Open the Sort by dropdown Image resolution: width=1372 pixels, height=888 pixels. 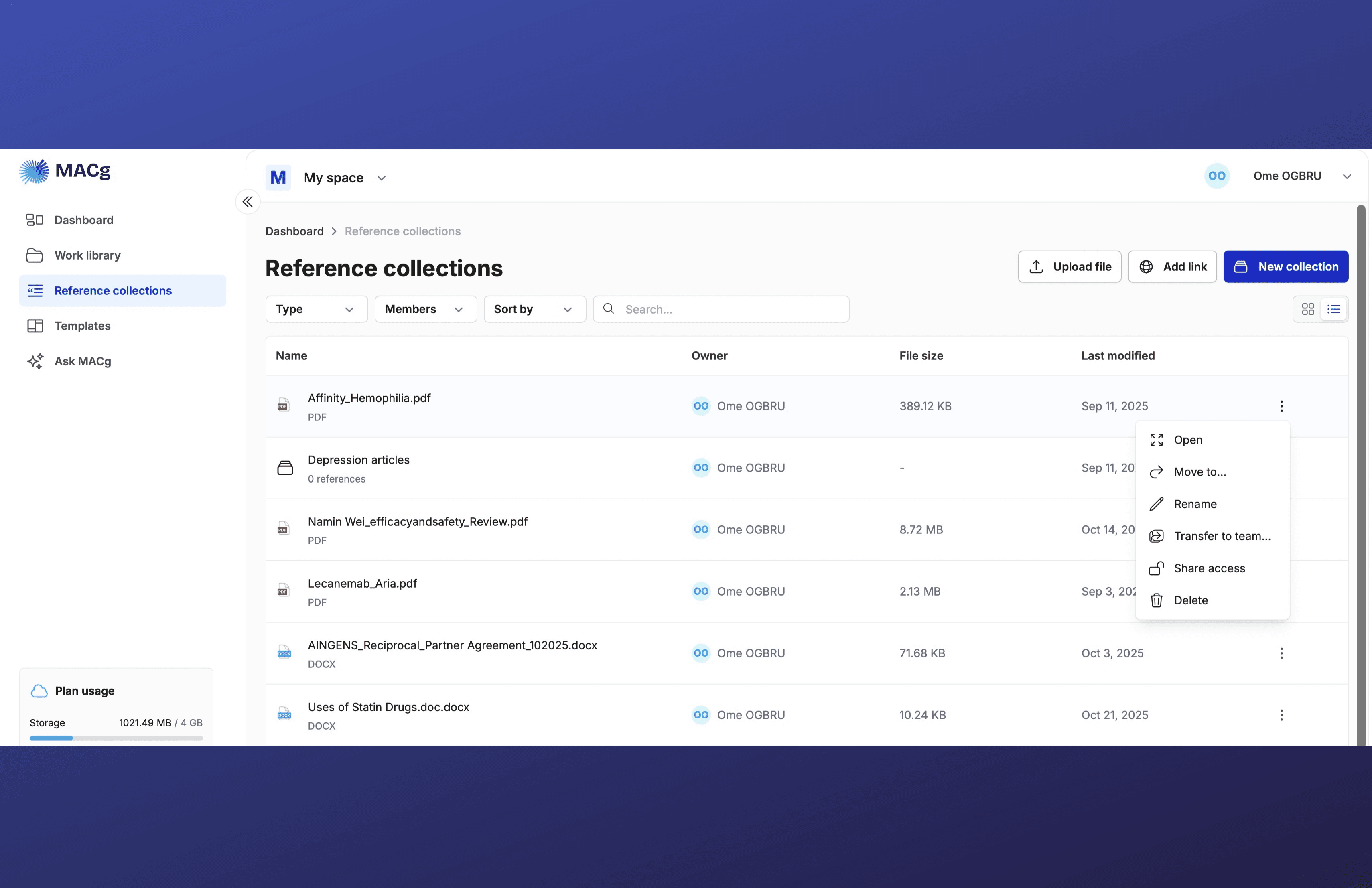coord(534,310)
